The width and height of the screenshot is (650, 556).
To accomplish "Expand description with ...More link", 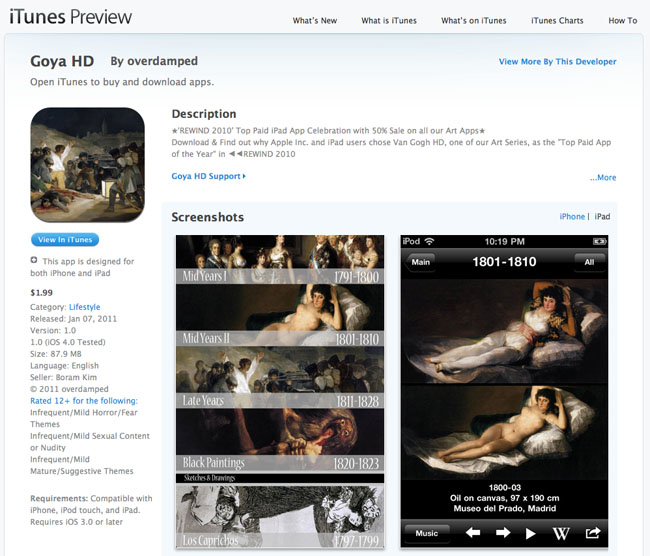I will coord(603,177).
